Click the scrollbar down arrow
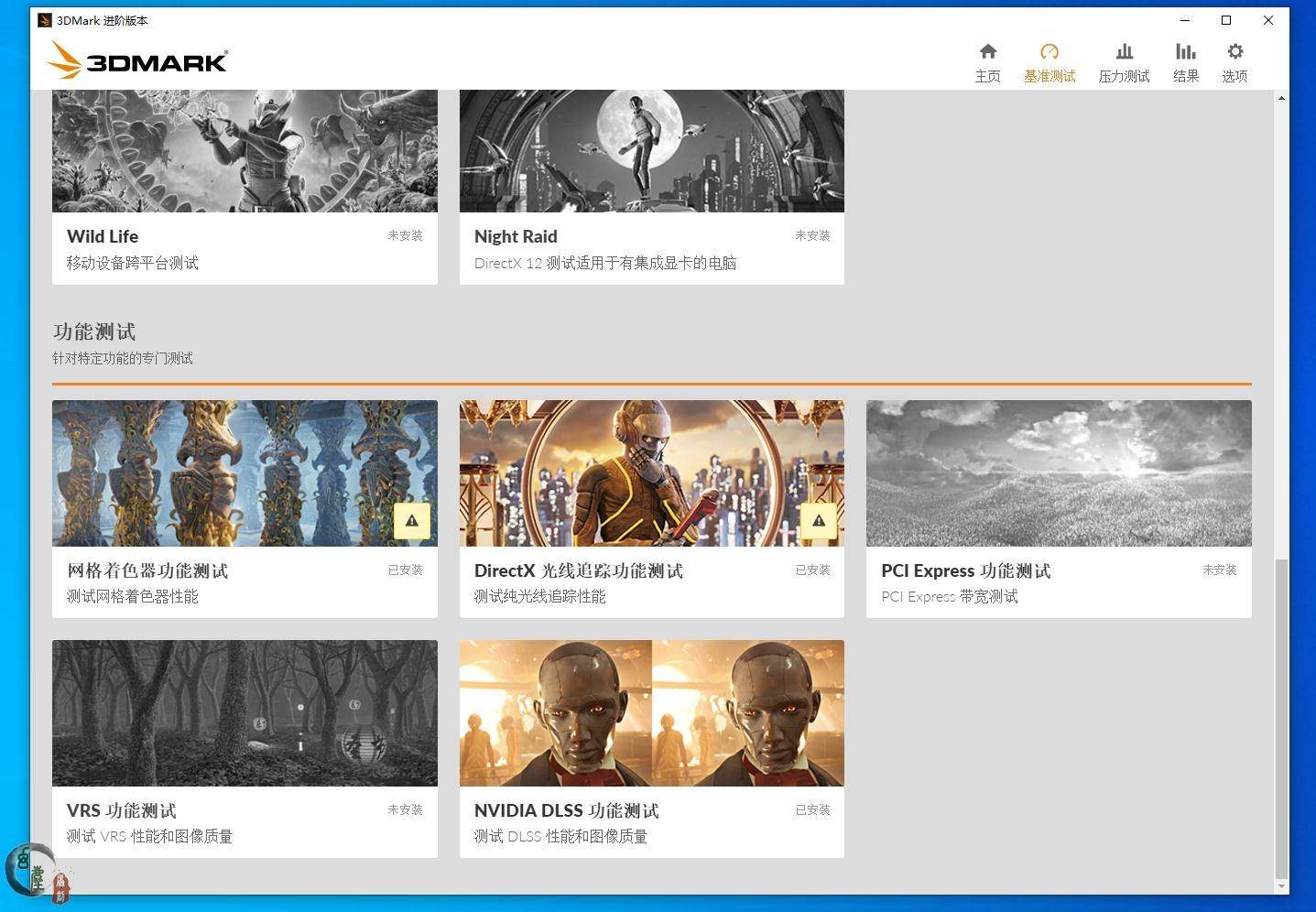1316x912 pixels. (1281, 886)
